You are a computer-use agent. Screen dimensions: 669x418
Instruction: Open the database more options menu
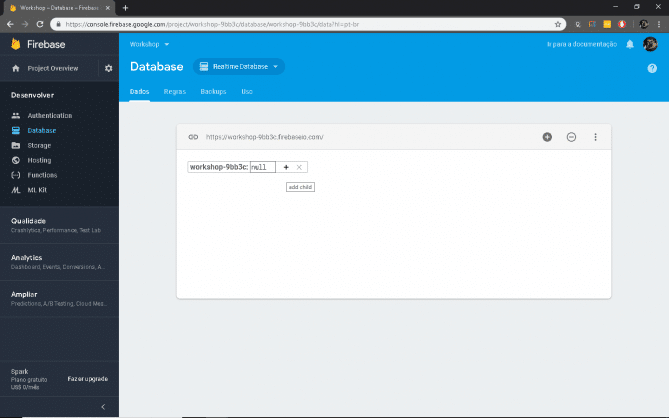coord(595,137)
